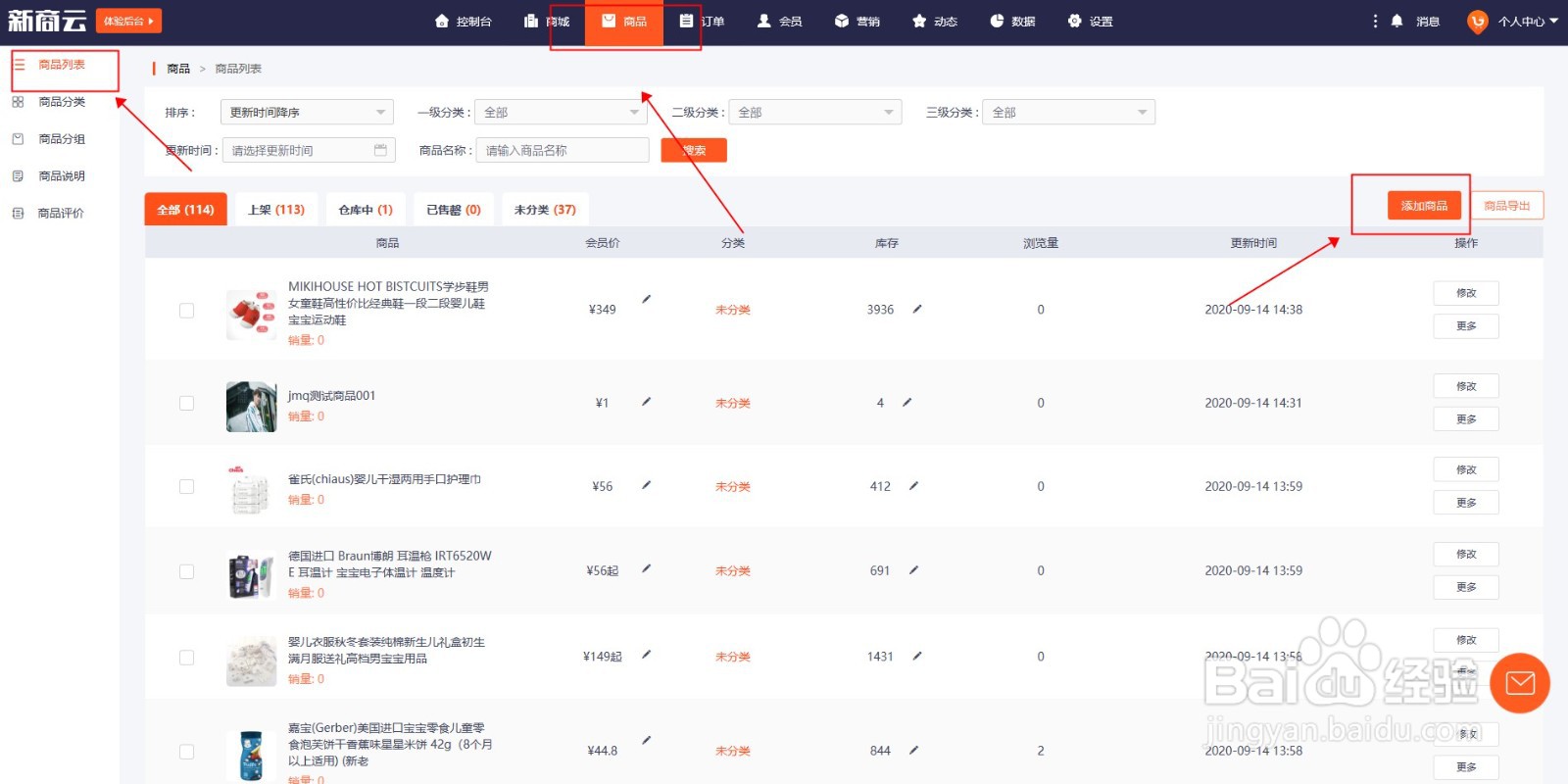Expand the 体验后台 orange dropdown

click(129, 21)
